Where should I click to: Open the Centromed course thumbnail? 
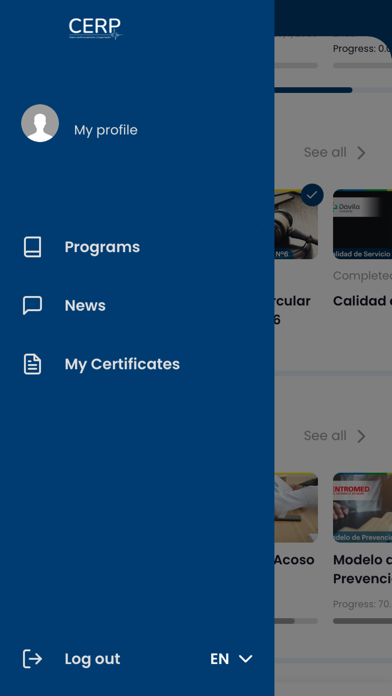pyautogui.click(x=362, y=508)
